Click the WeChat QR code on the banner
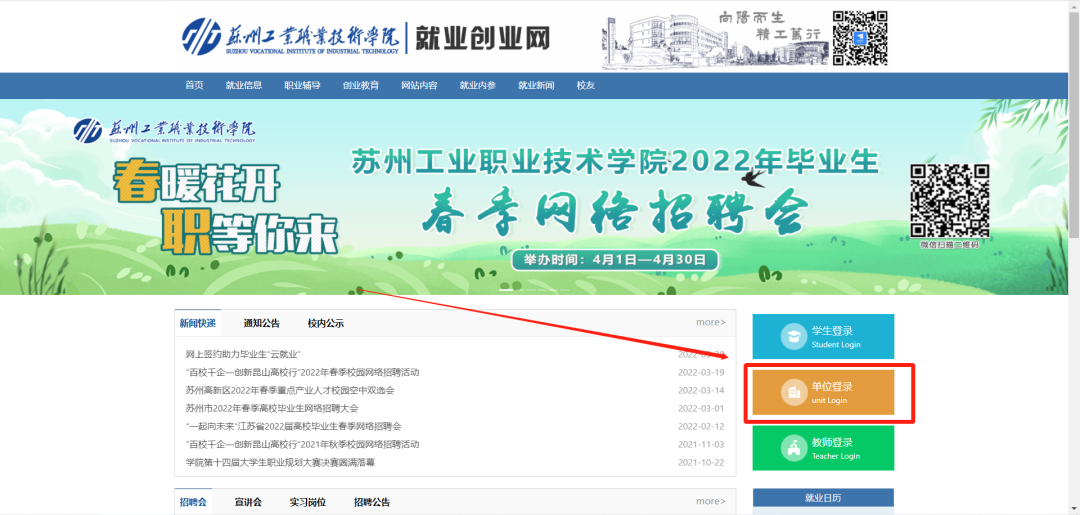The height and width of the screenshot is (515, 1080). click(949, 201)
